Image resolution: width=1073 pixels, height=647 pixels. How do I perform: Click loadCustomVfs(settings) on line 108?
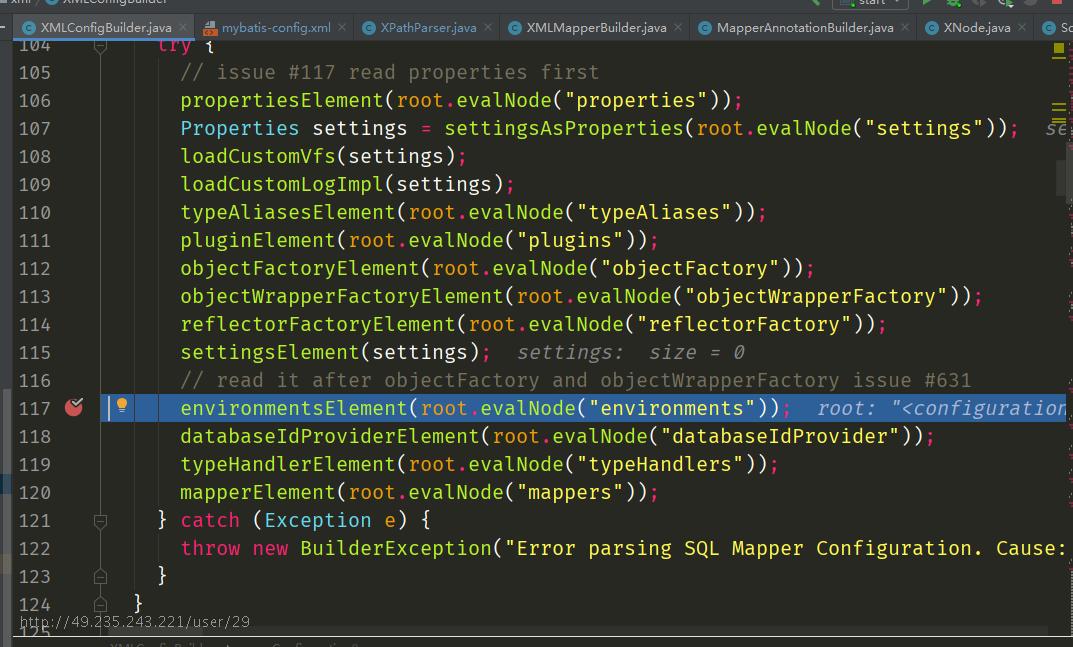(x=323, y=157)
